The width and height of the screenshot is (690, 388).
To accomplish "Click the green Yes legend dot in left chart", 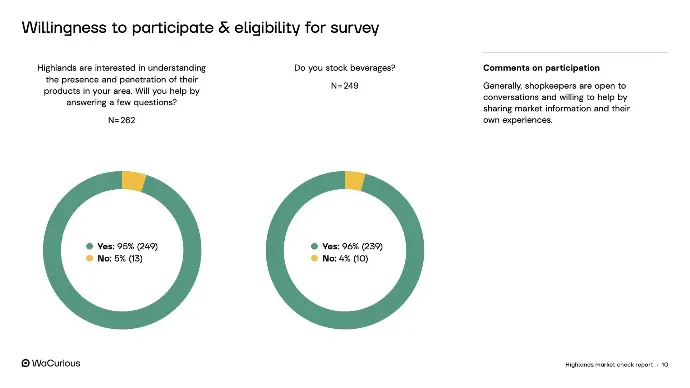I will click(90, 246).
